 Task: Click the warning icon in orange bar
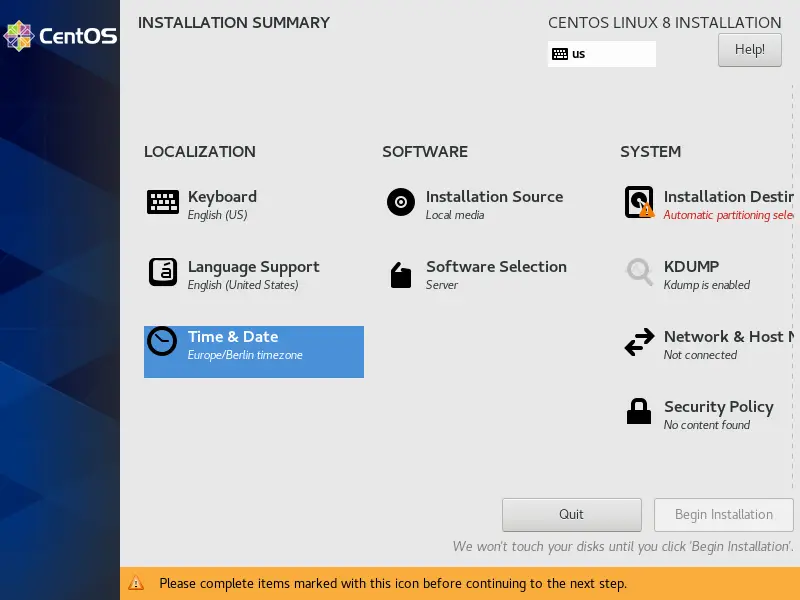(136, 583)
